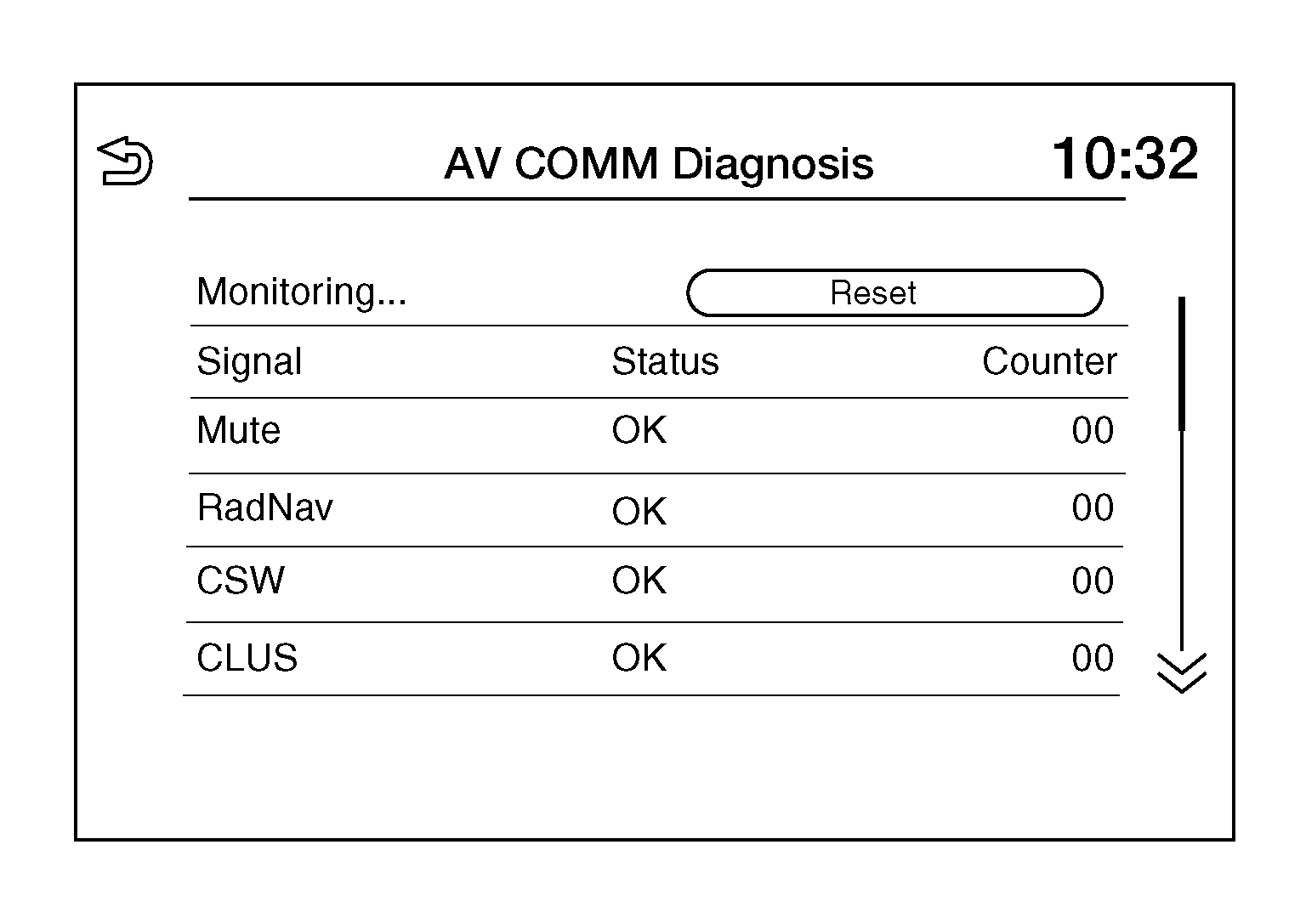Image resolution: width=1306 pixels, height=924 pixels.
Task: Click the Status column header
Action: pyautogui.click(x=665, y=362)
